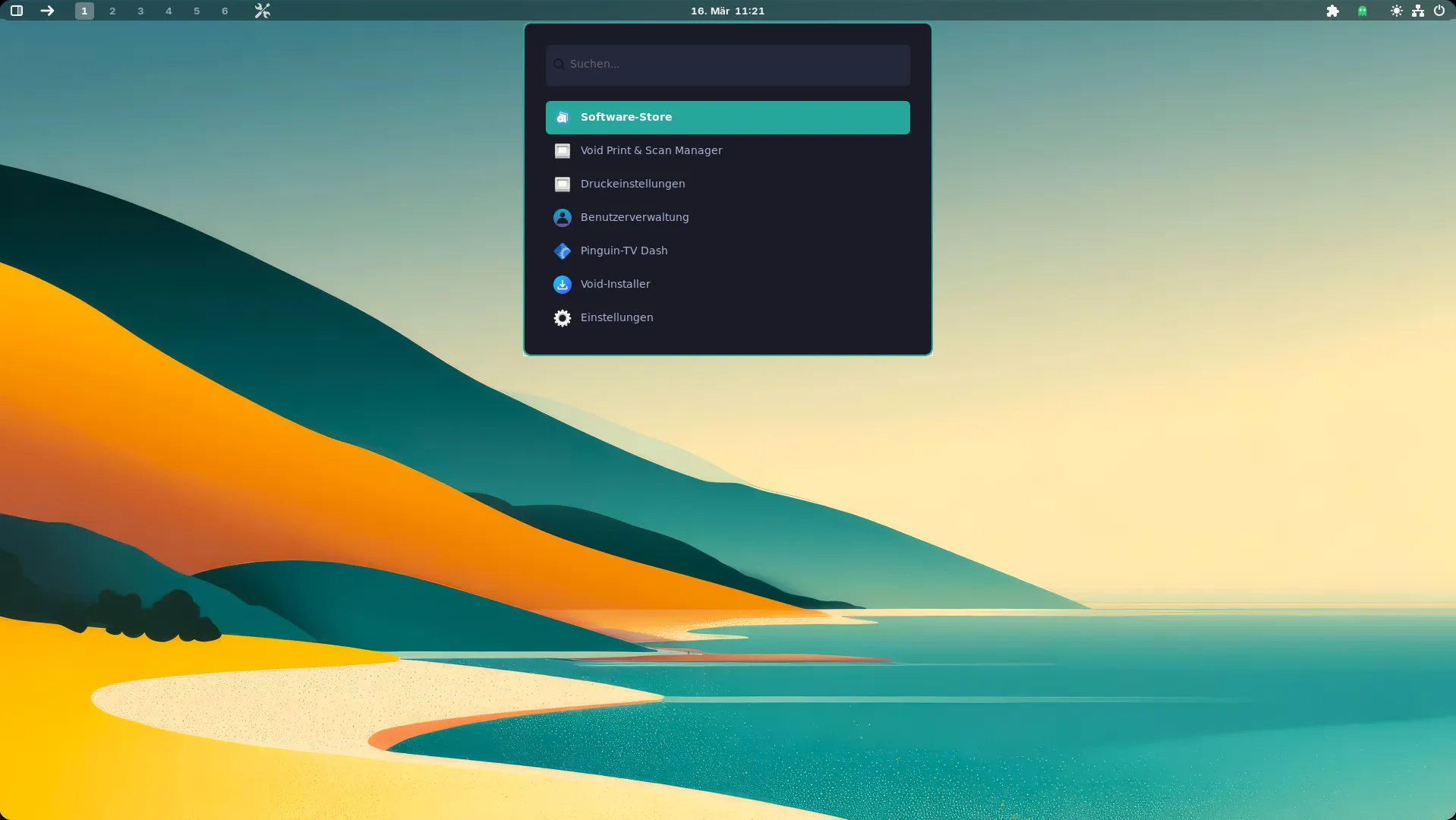
Task: Focus the Suchen search field
Action: [x=727, y=65]
